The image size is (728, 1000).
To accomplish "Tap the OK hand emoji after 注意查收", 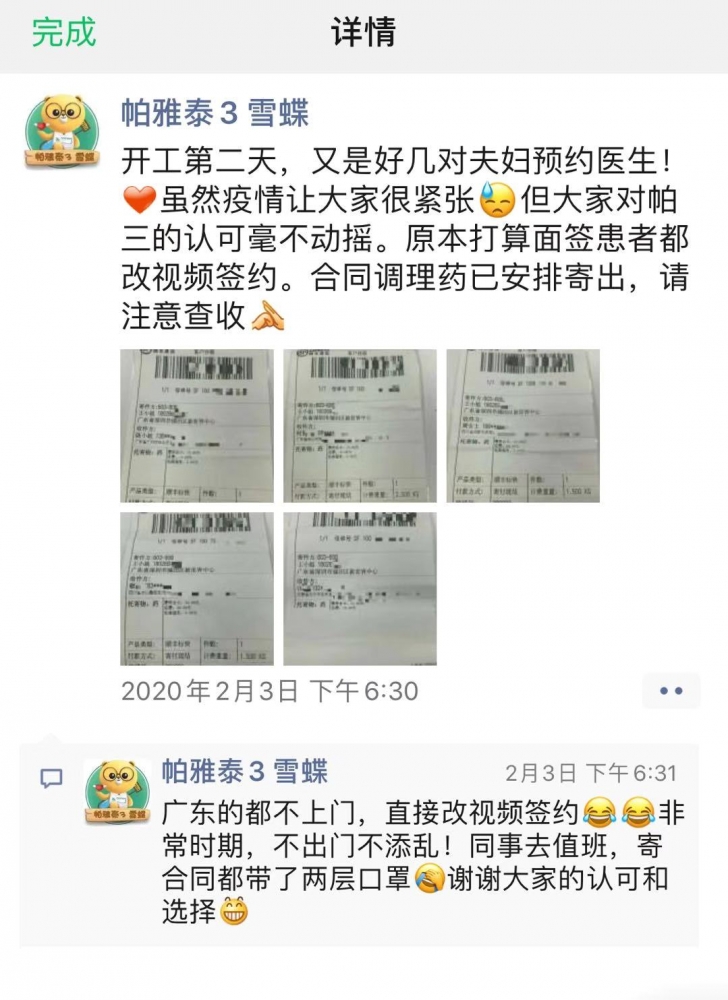I will pyautogui.click(x=268, y=316).
